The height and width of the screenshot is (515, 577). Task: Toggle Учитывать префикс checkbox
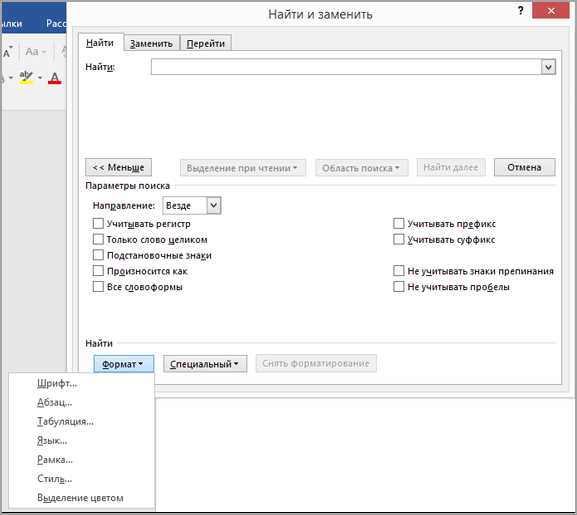coord(399,224)
